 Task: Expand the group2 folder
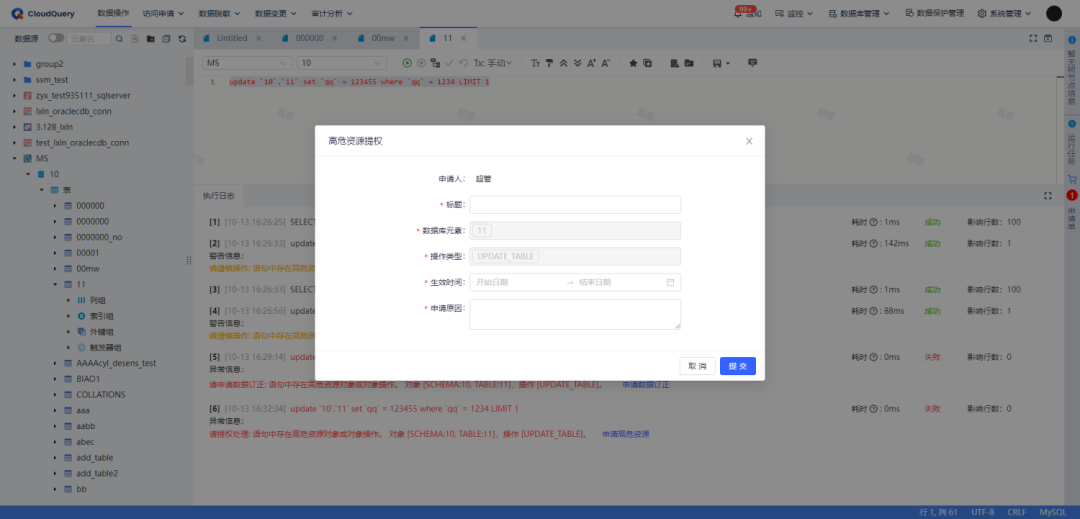(14, 64)
